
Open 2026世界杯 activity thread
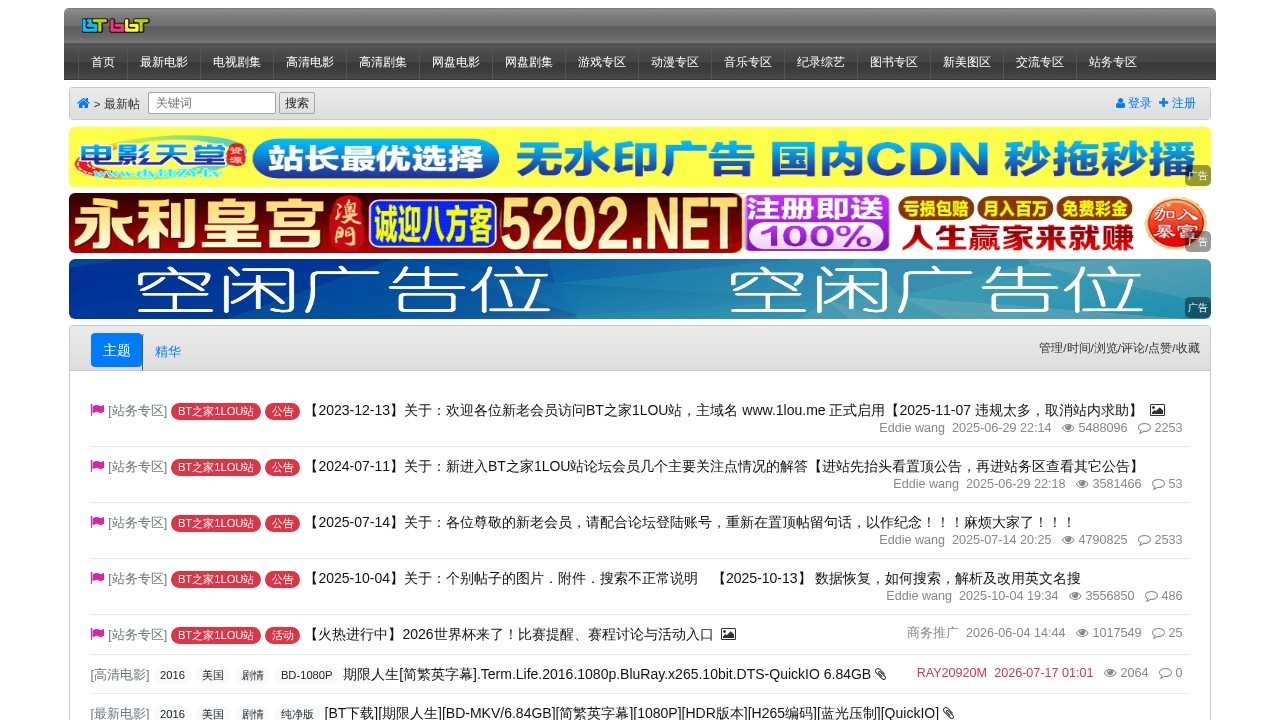(x=509, y=634)
